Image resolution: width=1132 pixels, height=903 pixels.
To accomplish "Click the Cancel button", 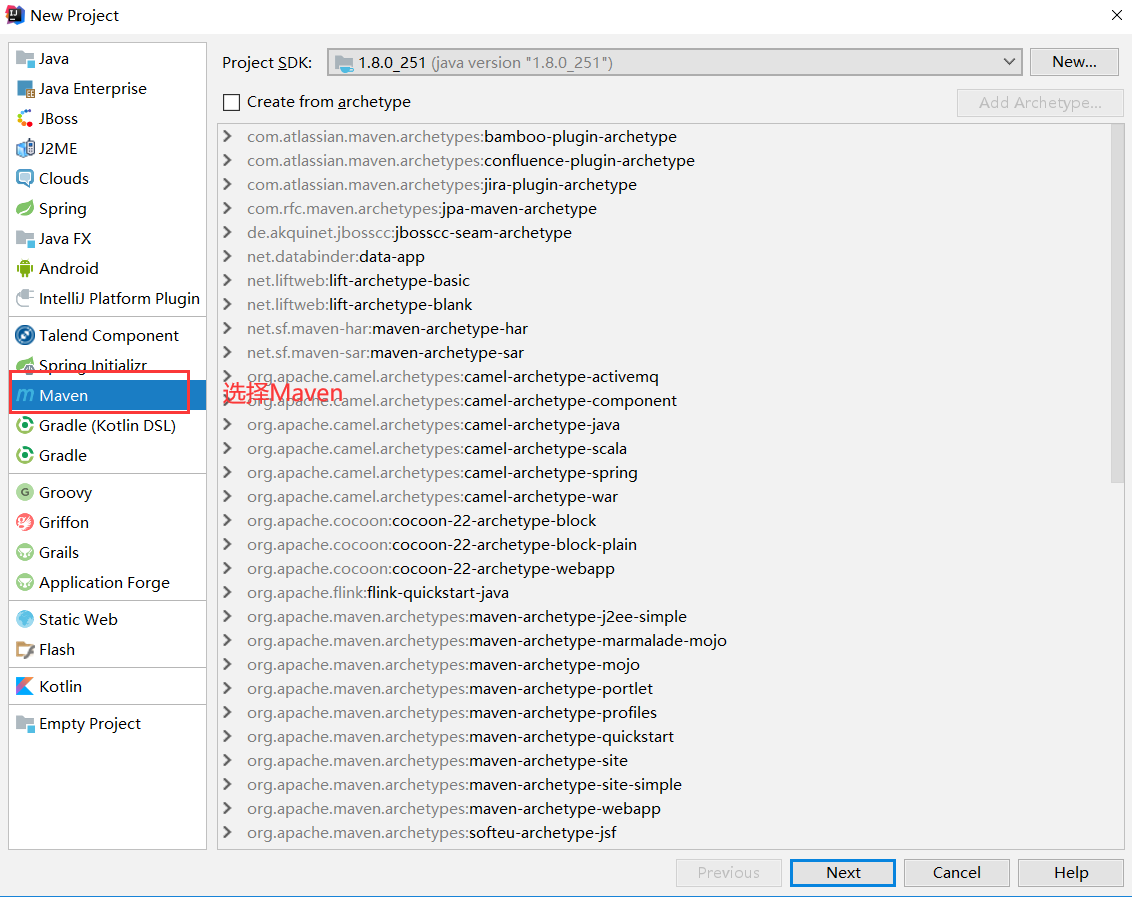I will [x=957, y=873].
